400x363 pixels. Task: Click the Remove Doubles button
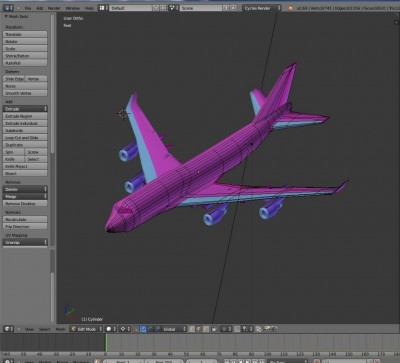pos(25,204)
